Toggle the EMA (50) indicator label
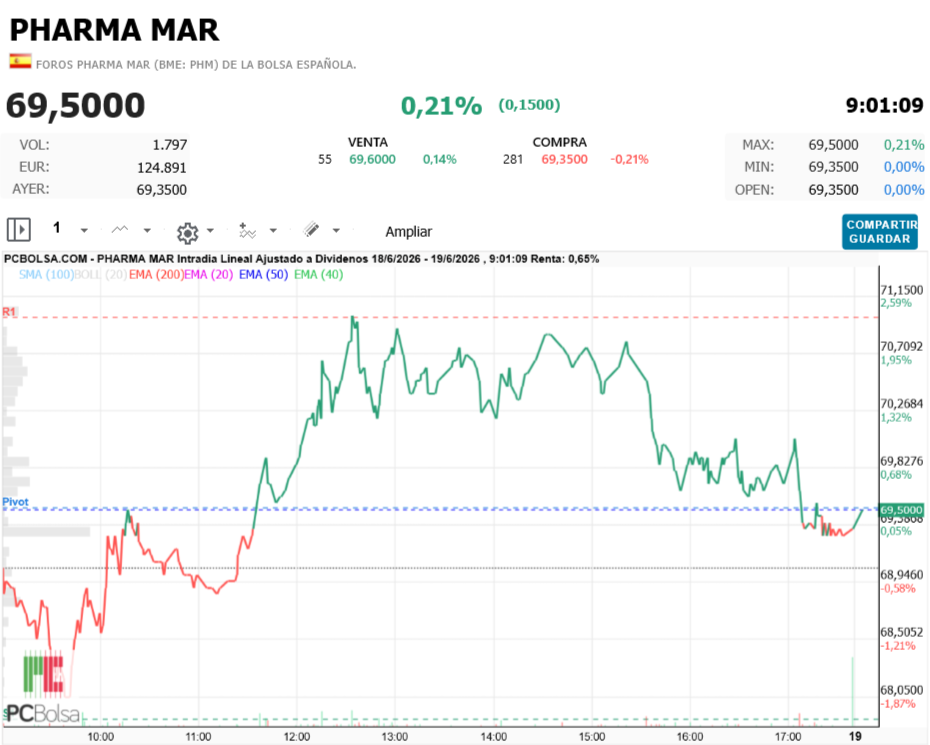Screen dimensions: 930x745 (x=263, y=275)
